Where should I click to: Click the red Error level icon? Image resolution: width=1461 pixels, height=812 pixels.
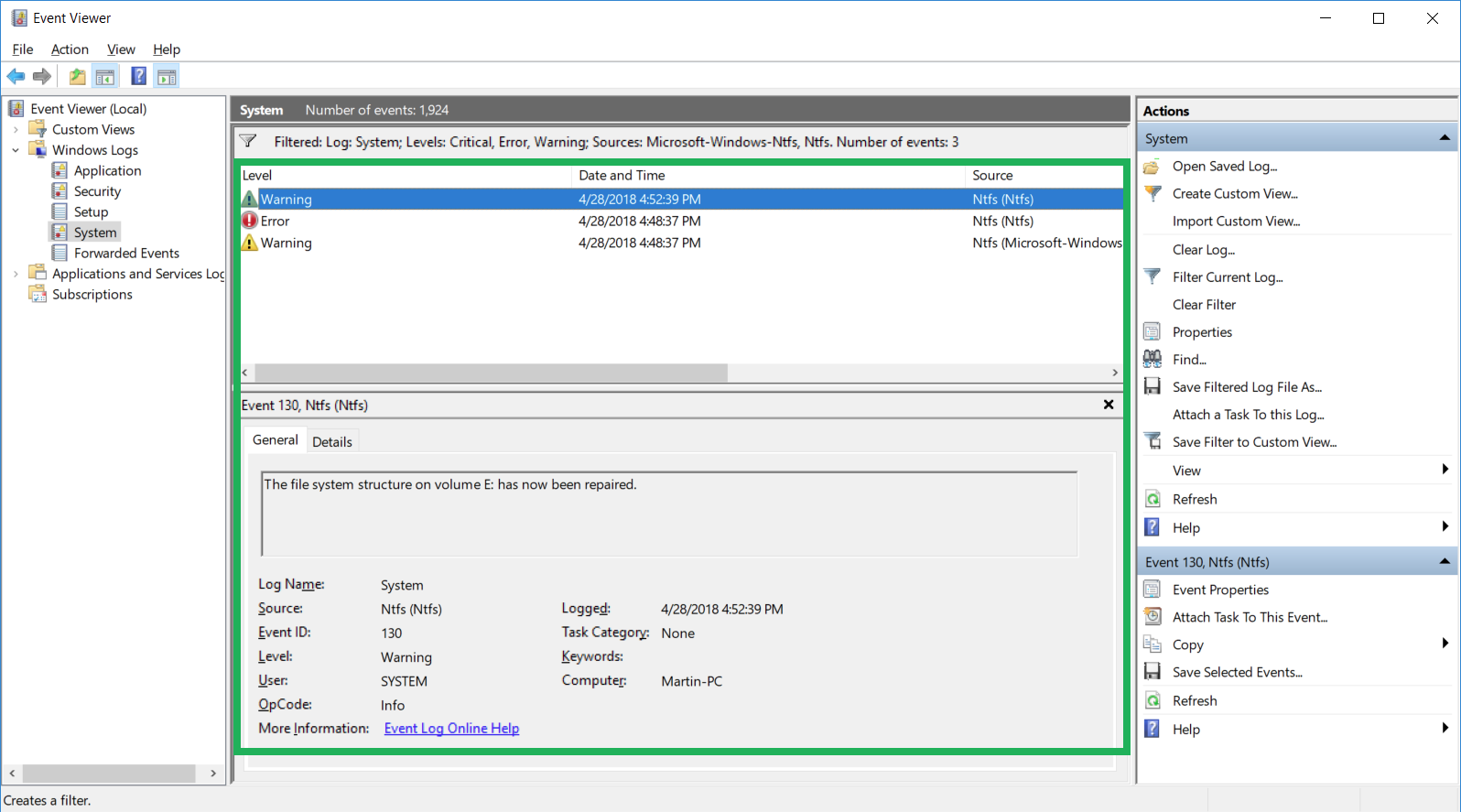[x=250, y=221]
